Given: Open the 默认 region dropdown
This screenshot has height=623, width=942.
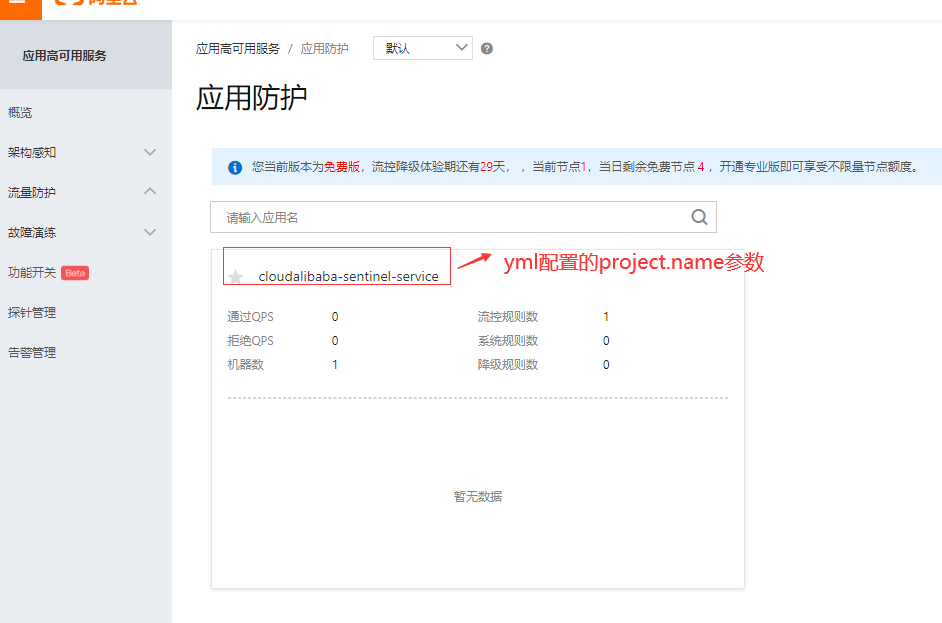Looking at the screenshot, I should 422,48.
